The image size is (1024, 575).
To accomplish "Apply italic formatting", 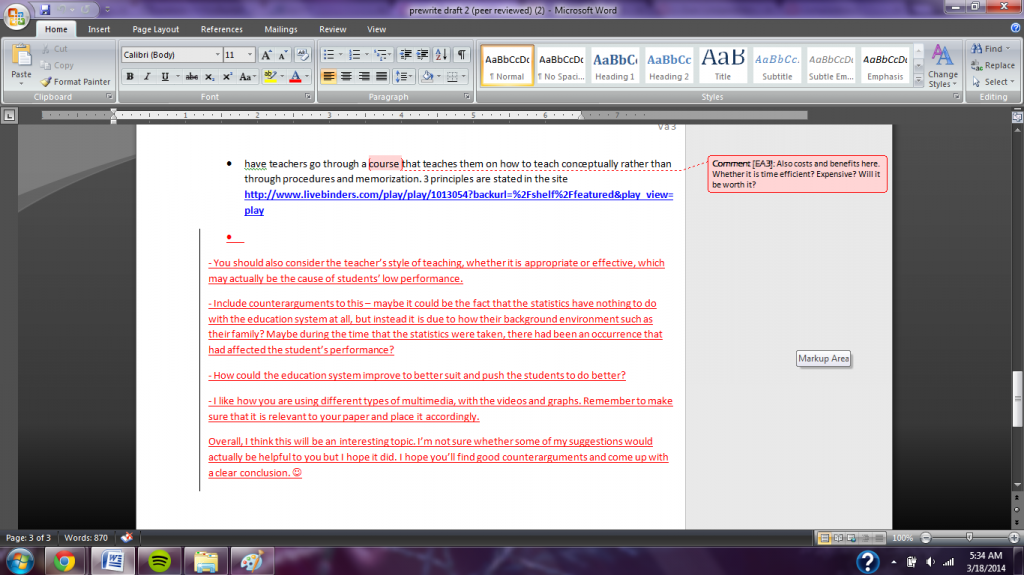I will point(147,76).
